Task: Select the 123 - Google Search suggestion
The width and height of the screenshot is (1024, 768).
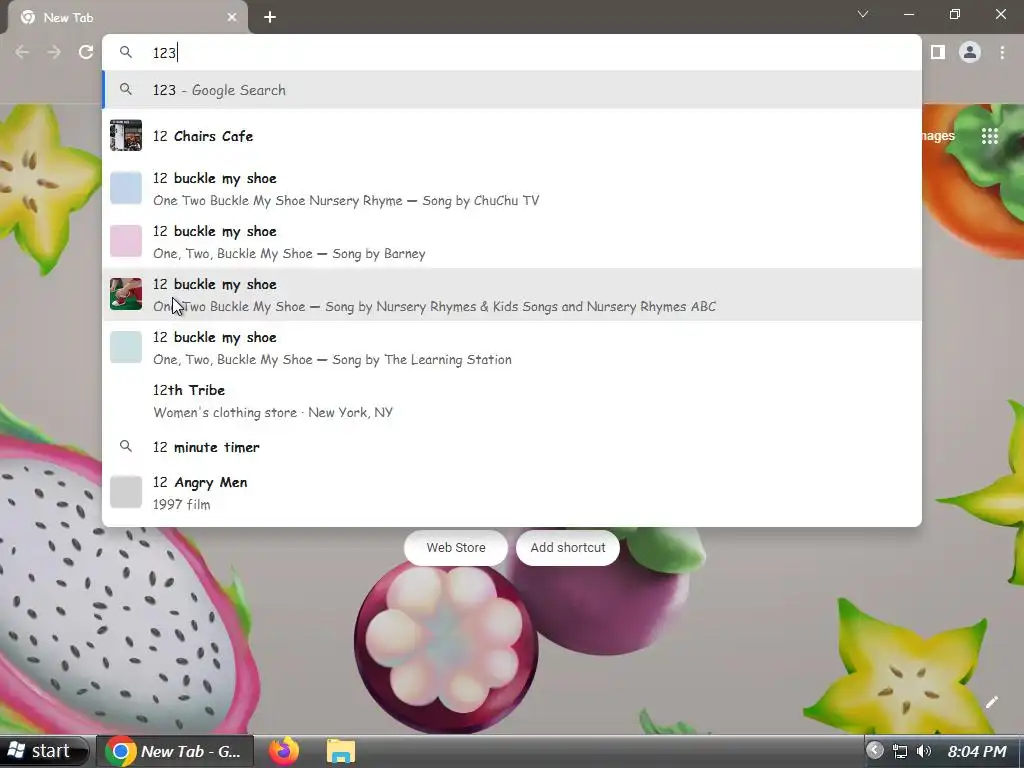Action: pos(511,90)
